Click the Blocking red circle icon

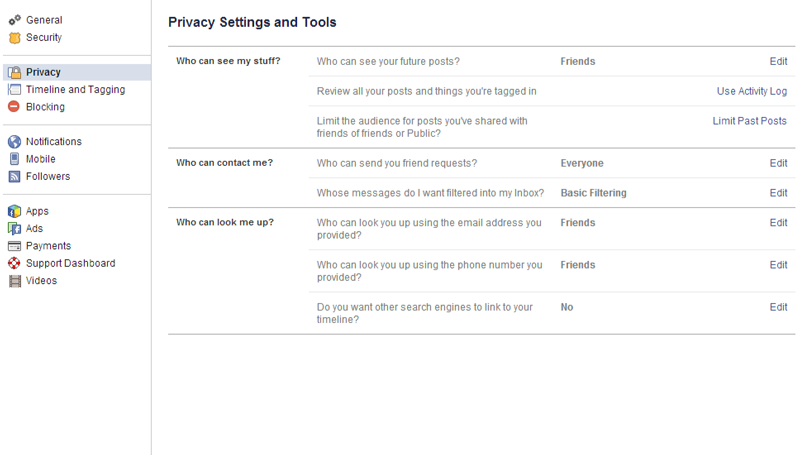click(x=14, y=107)
